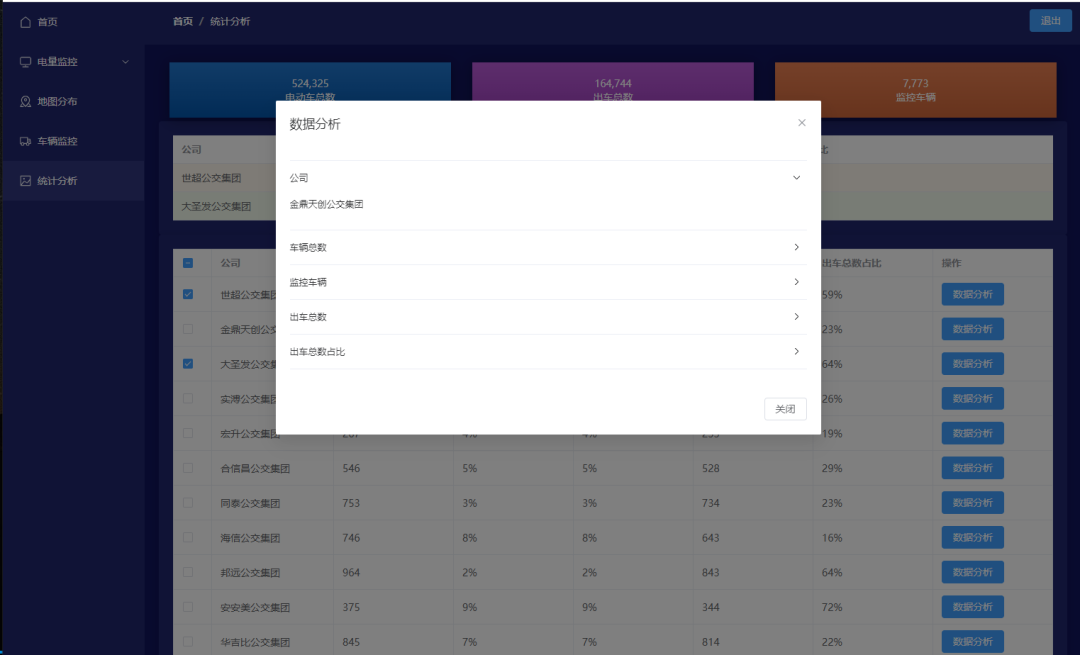Click value 546 in 合信昌 row
This screenshot has height=655, width=1080.
(351, 468)
